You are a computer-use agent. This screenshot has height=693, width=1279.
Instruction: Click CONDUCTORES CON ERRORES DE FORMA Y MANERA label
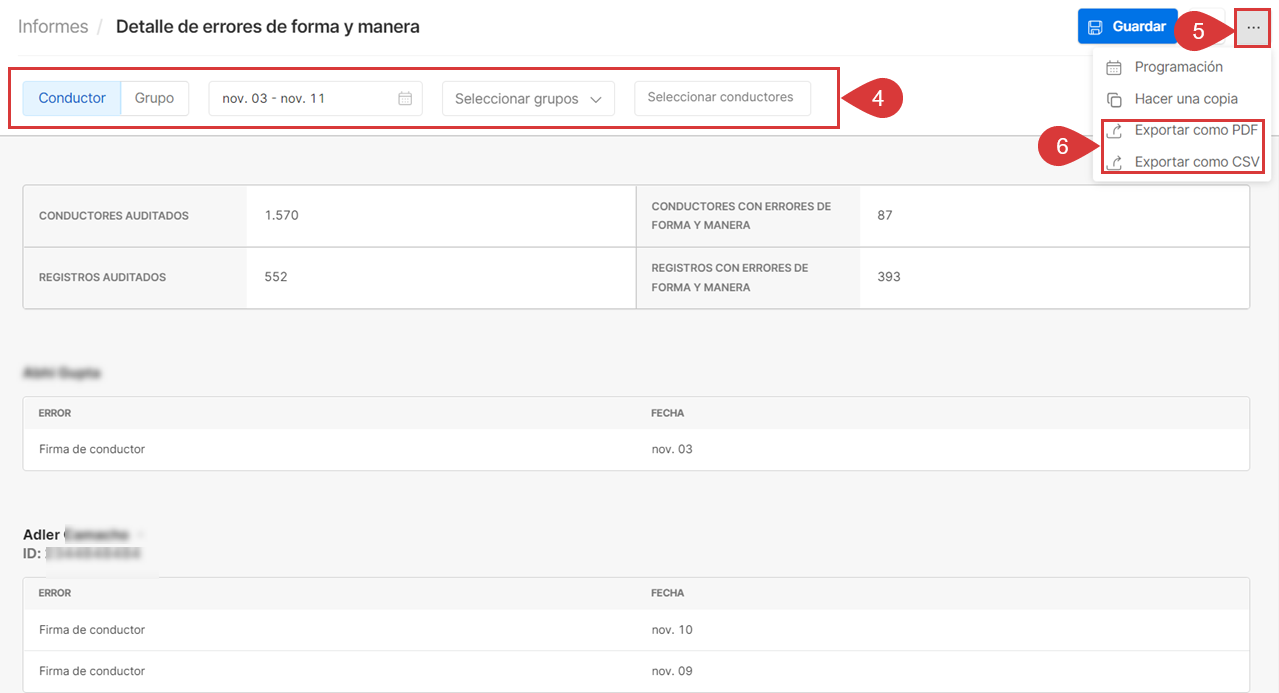(x=741, y=216)
